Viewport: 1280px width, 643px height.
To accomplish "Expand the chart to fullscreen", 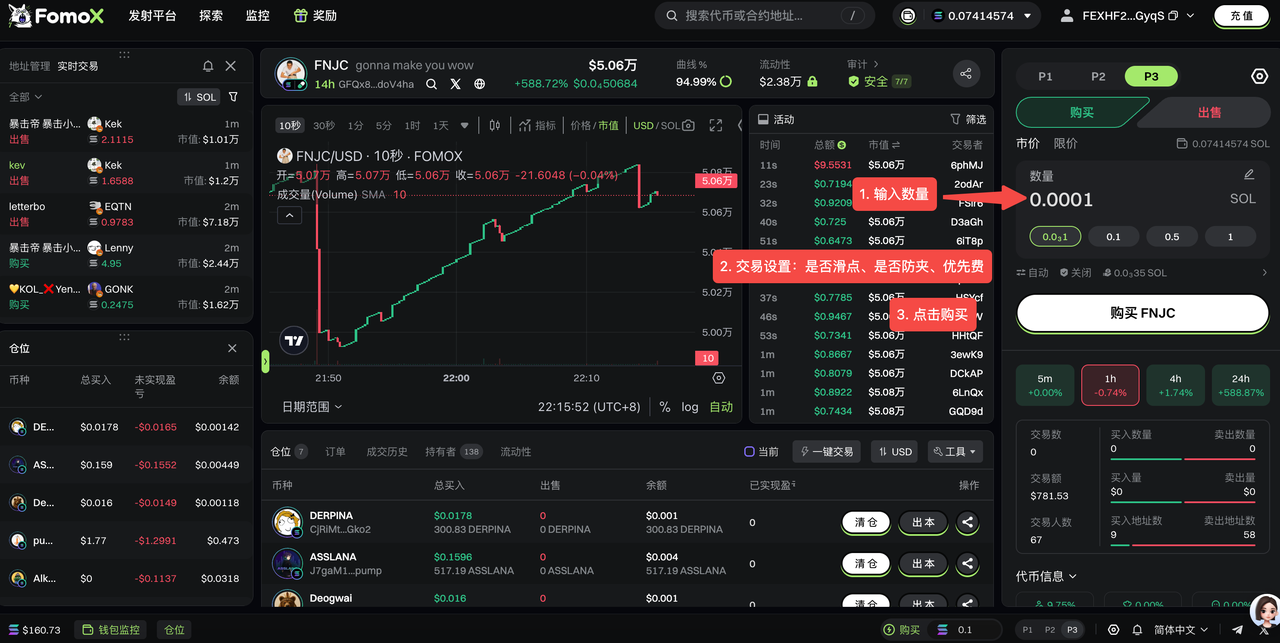I will 716,125.
